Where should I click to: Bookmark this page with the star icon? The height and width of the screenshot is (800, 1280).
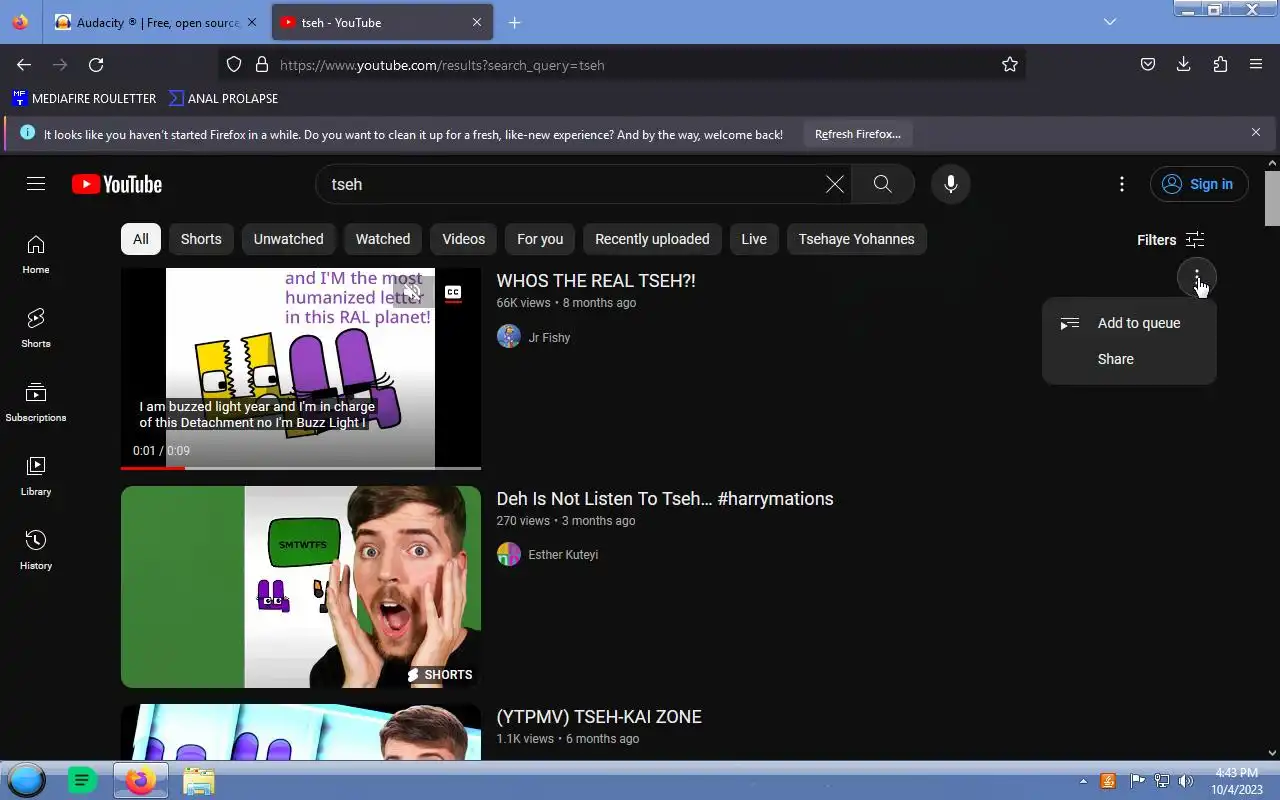pos(1010,65)
